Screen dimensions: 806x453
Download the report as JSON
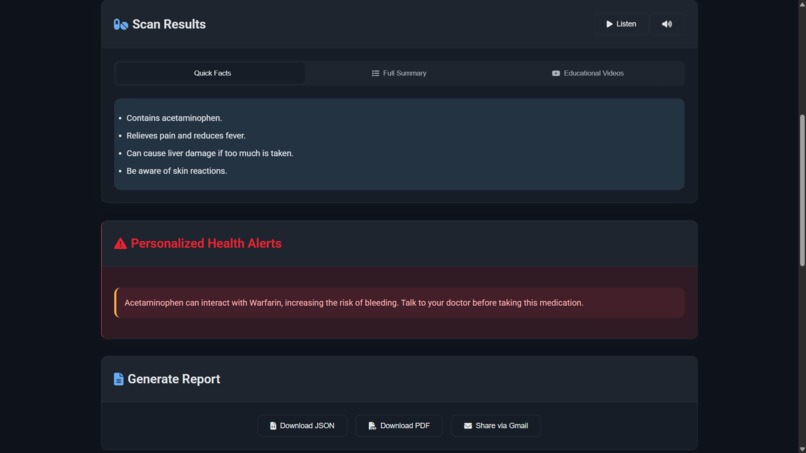click(x=302, y=426)
